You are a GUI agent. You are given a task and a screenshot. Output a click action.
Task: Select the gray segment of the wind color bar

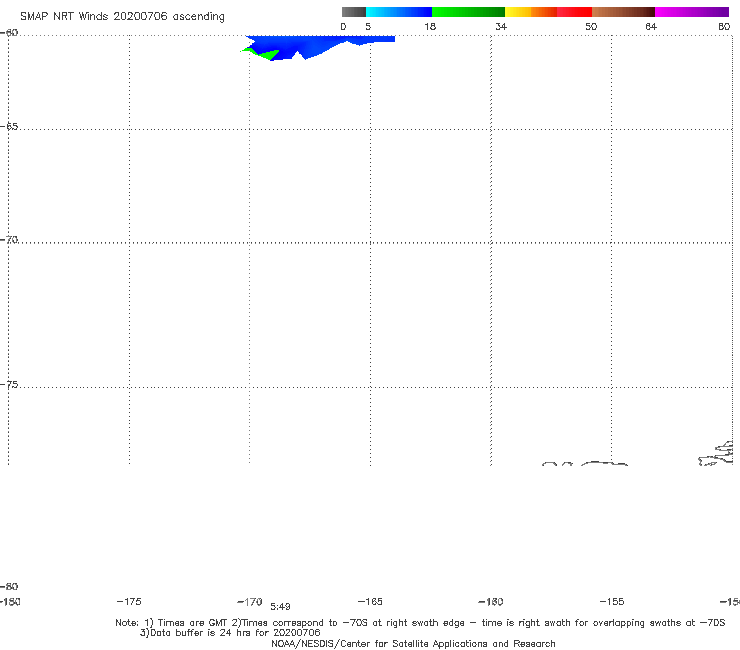point(354,12)
